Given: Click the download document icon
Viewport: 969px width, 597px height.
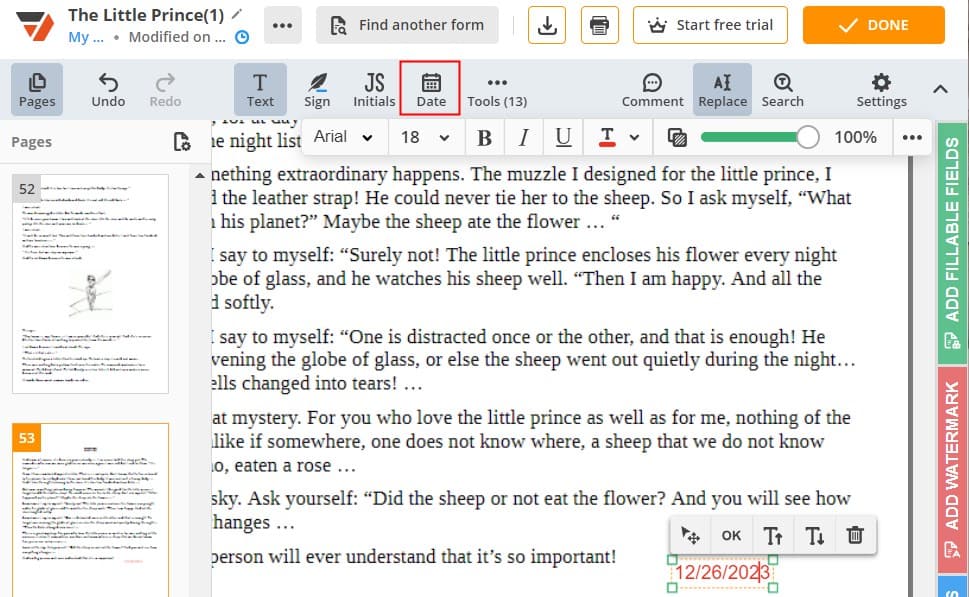Looking at the screenshot, I should (x=546, y=25).
